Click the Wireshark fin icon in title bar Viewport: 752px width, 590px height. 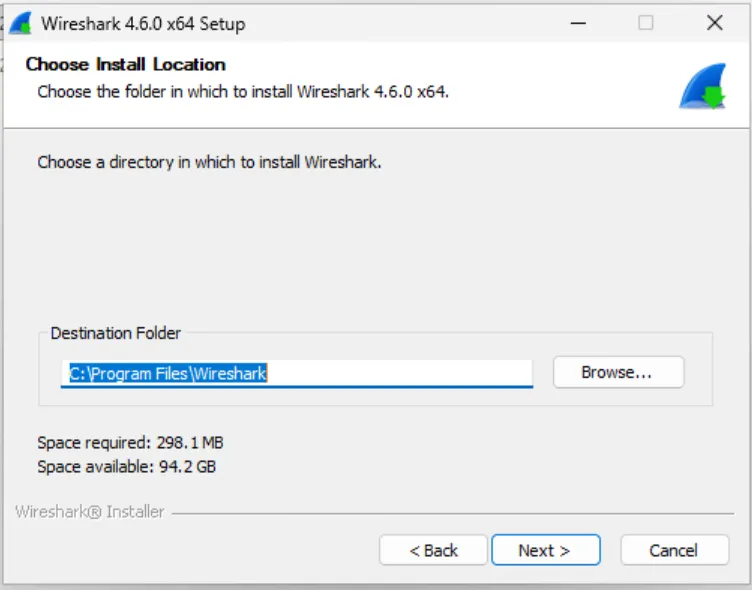click(20, 23)
